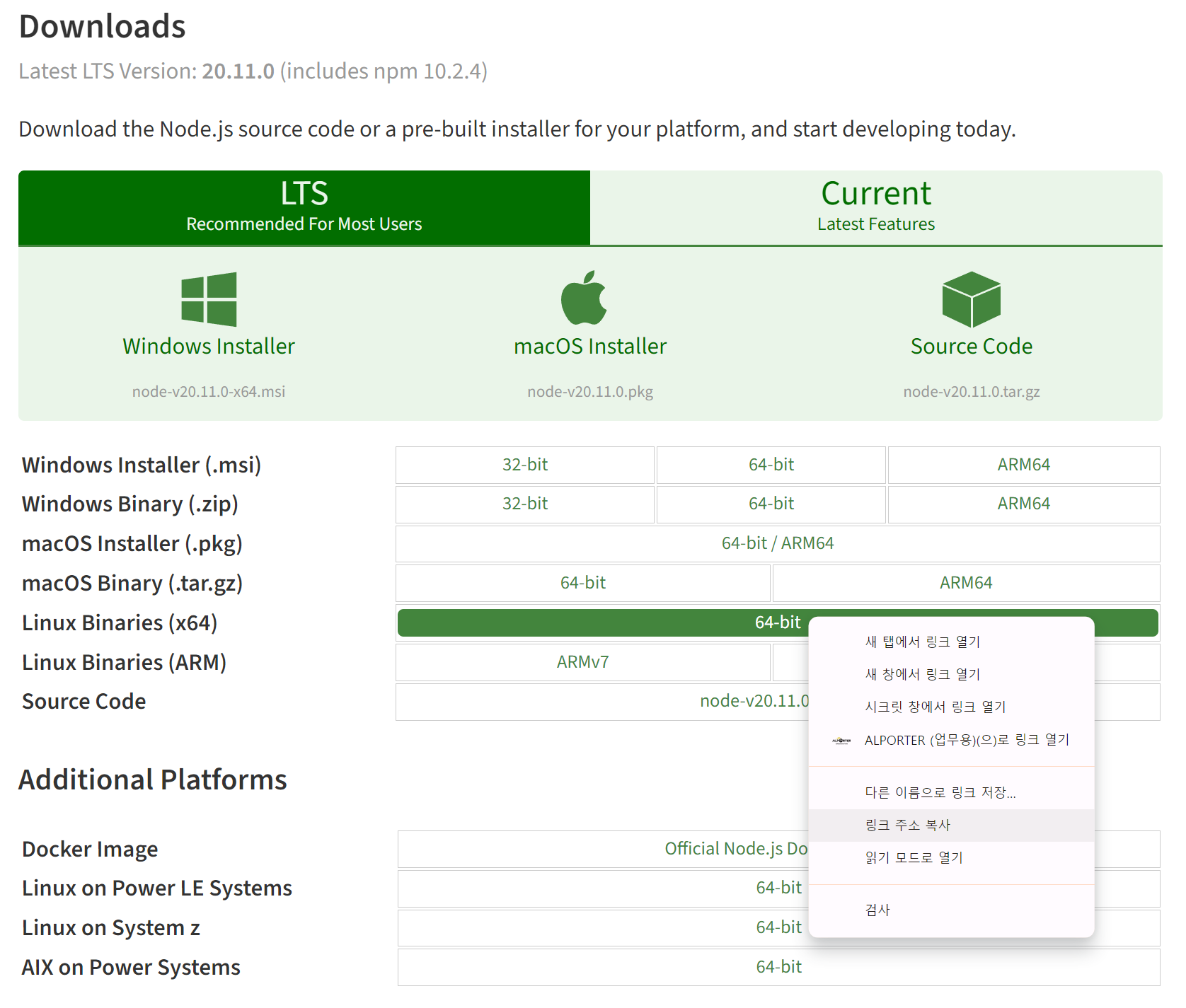
Task: Open the Windows Installer link
Action: 209,346
